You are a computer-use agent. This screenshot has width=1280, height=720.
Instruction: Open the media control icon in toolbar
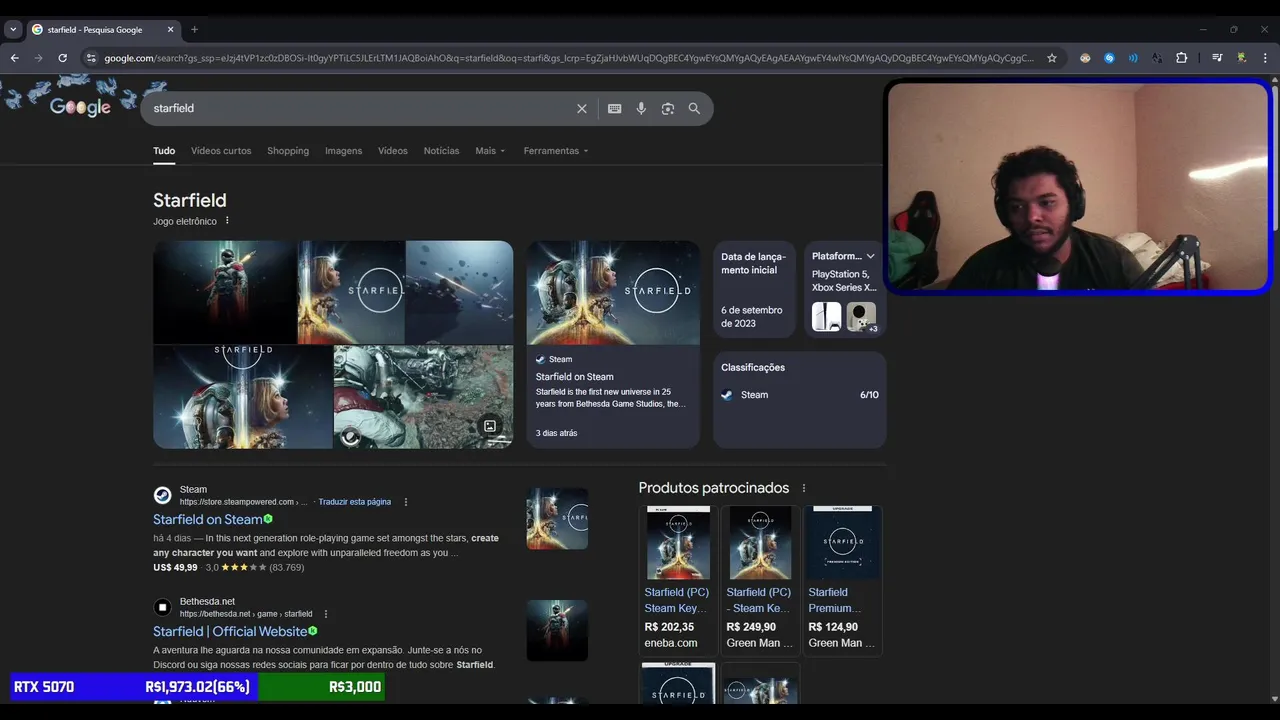pyautogui.click(x=1217, y=58)
